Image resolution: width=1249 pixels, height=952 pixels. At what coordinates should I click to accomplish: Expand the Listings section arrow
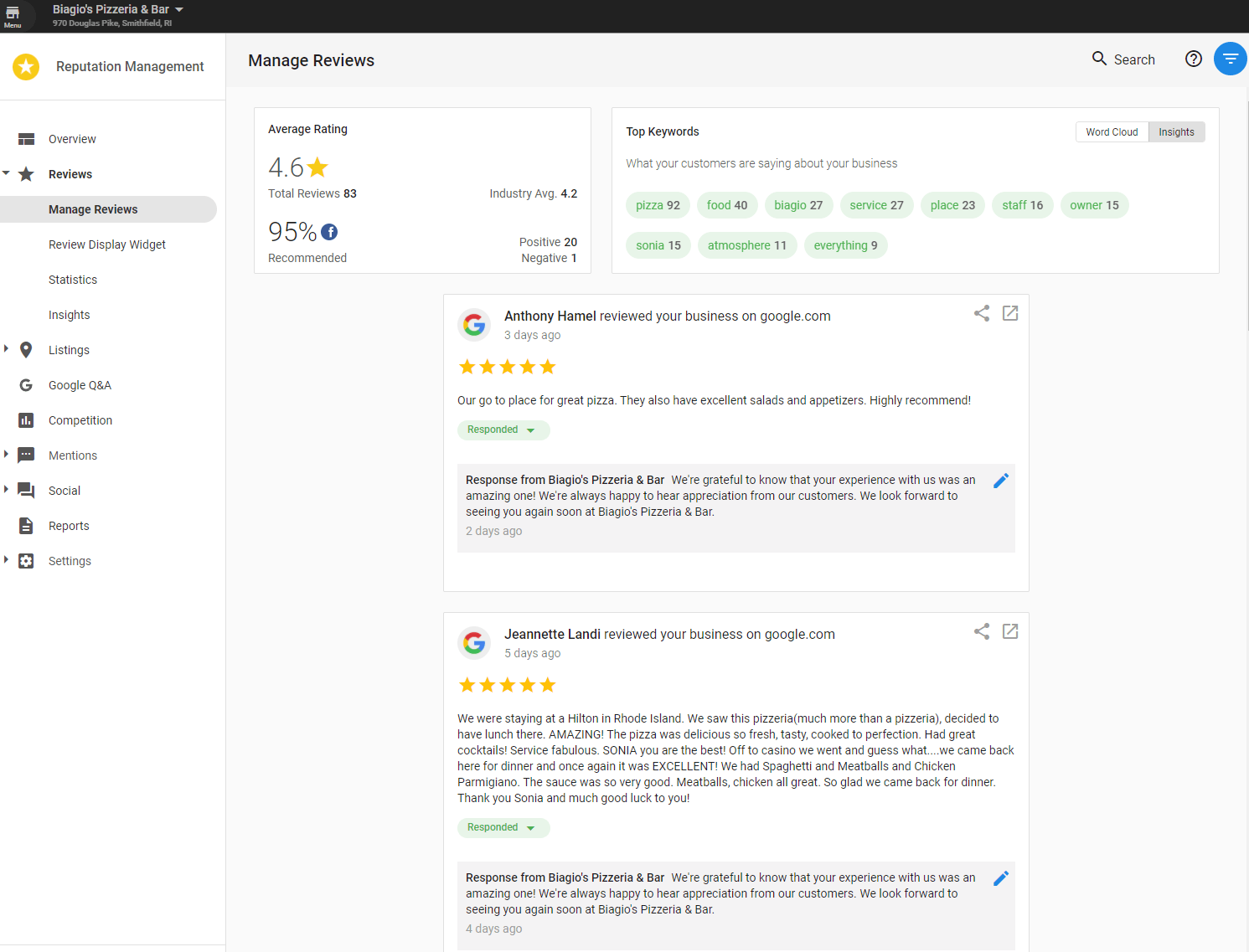pos(6,348)
